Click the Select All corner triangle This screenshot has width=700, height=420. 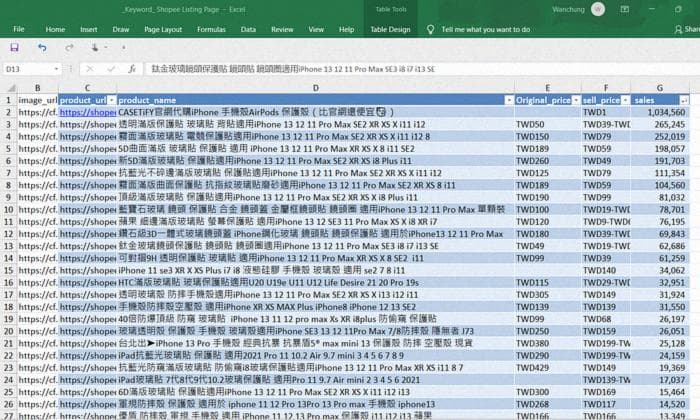[12, 88]
